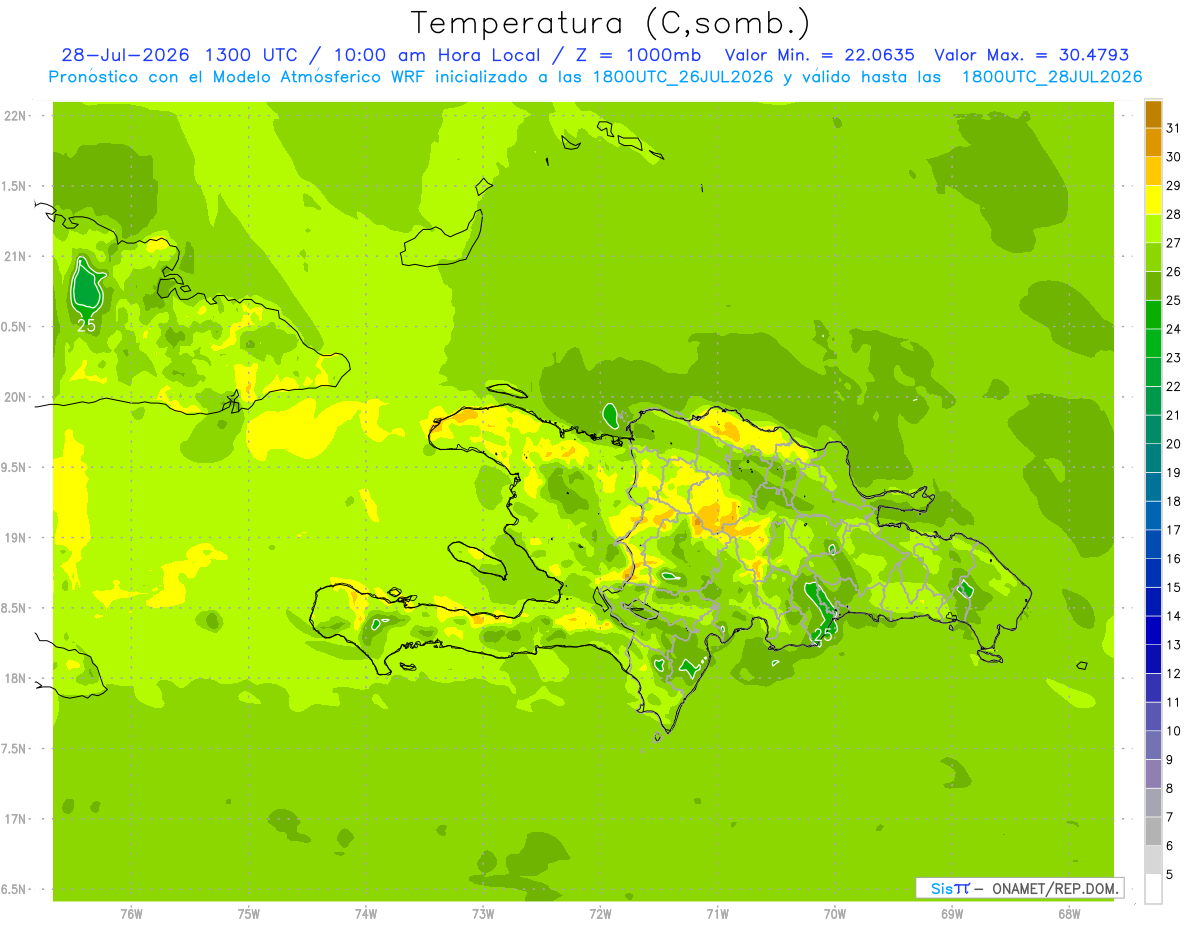Click the white swatch below the 5 mark

click(1153, 889)
